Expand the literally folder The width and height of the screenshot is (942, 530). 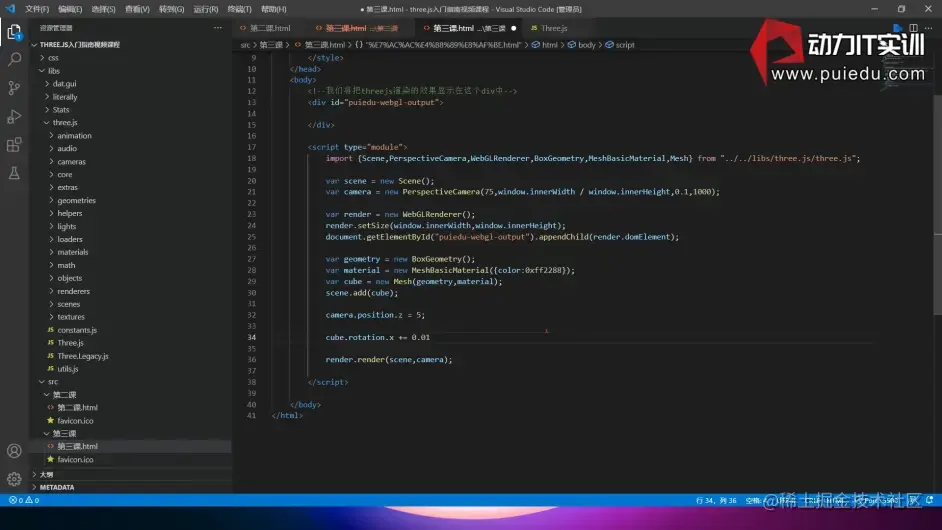point(65,97)
